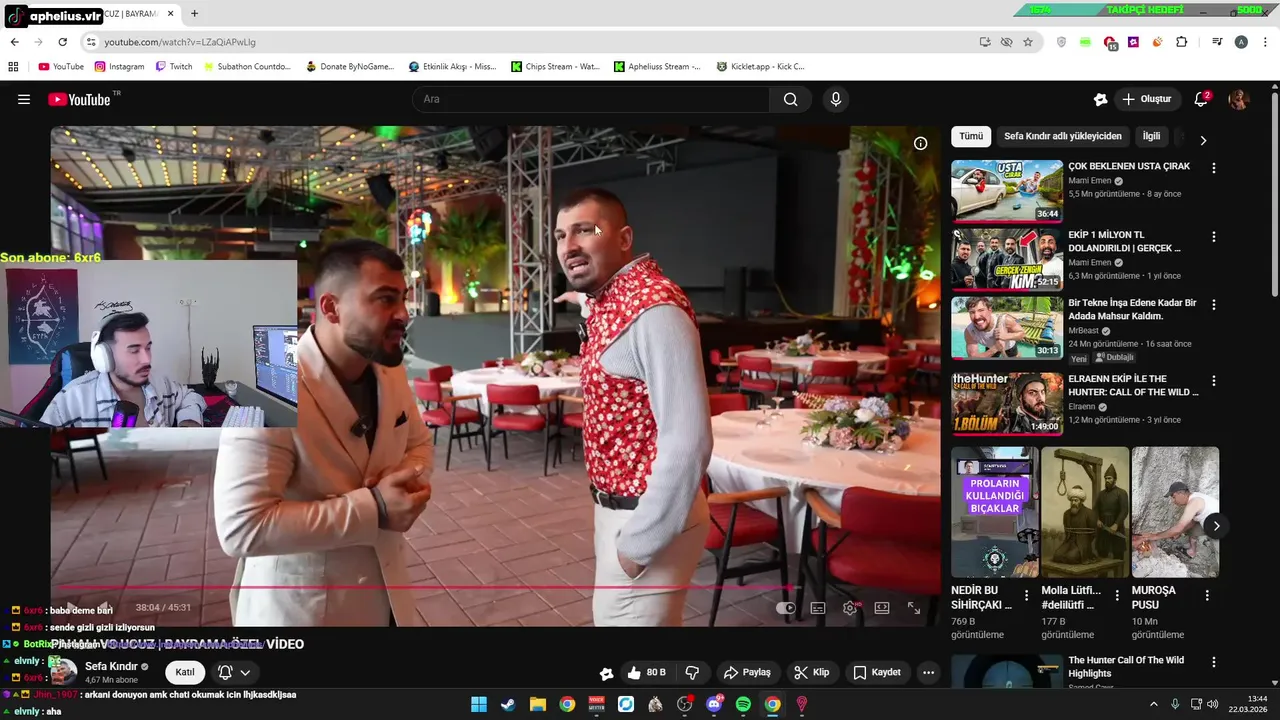
Task: Select the İlgili filter chip
Action: tap(1152, 136)
